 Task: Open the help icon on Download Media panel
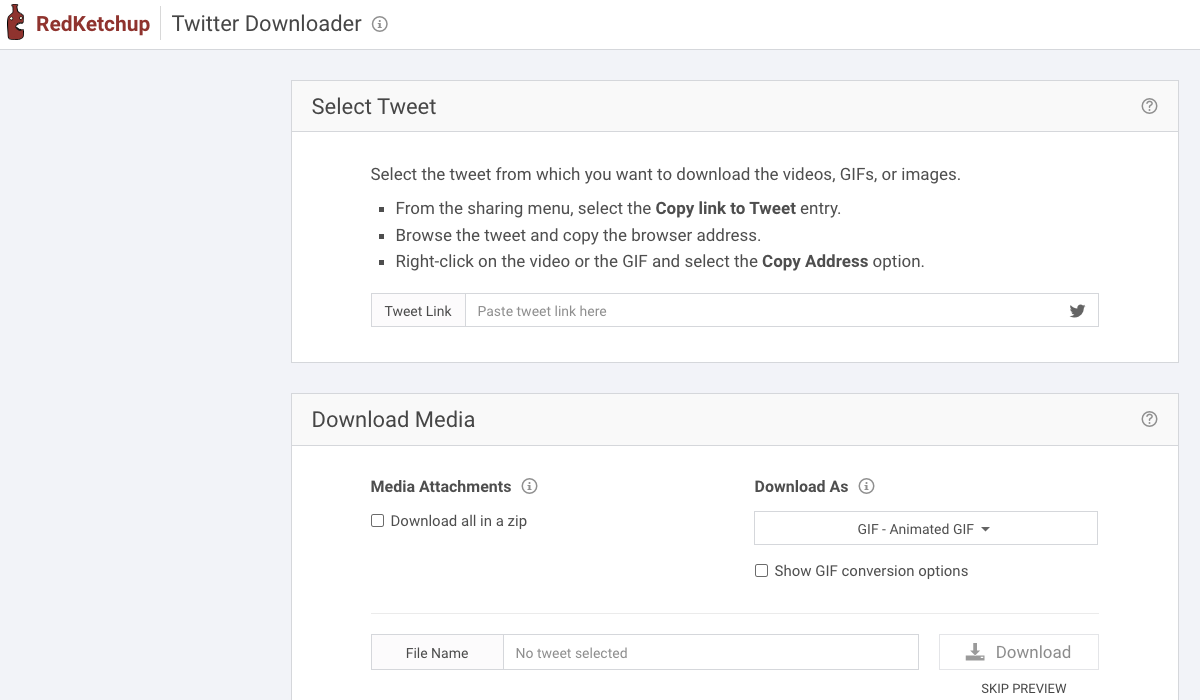pyautogui.click(x=1149, y=419)
